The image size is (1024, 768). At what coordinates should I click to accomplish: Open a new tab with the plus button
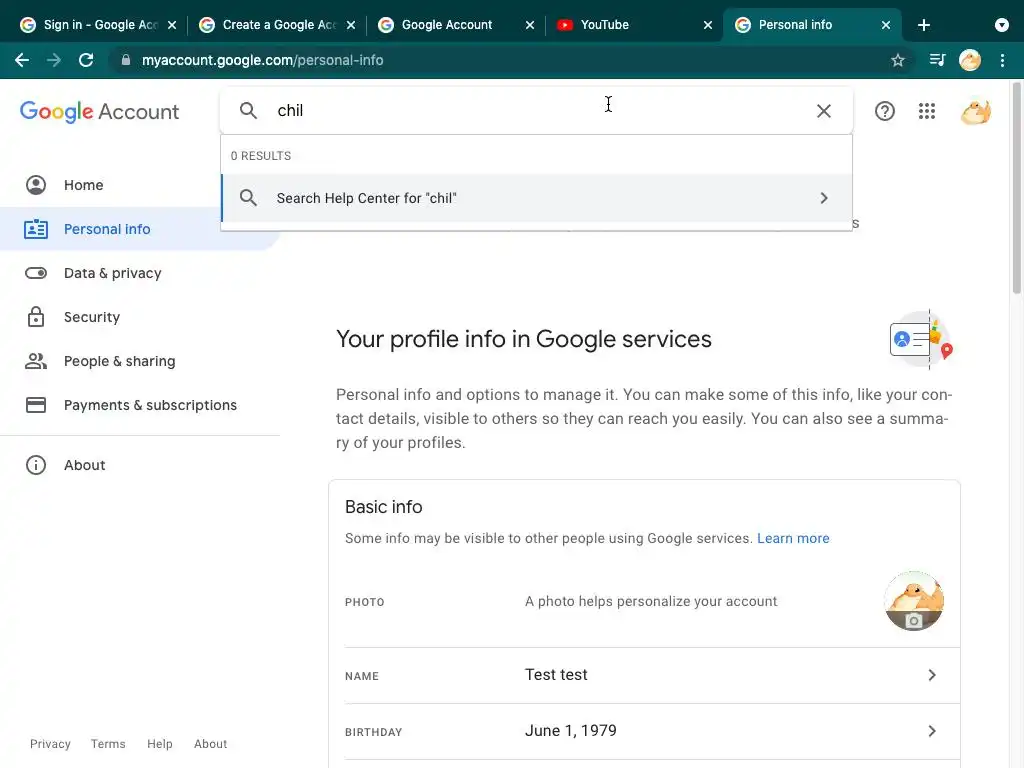click(924, 25)
